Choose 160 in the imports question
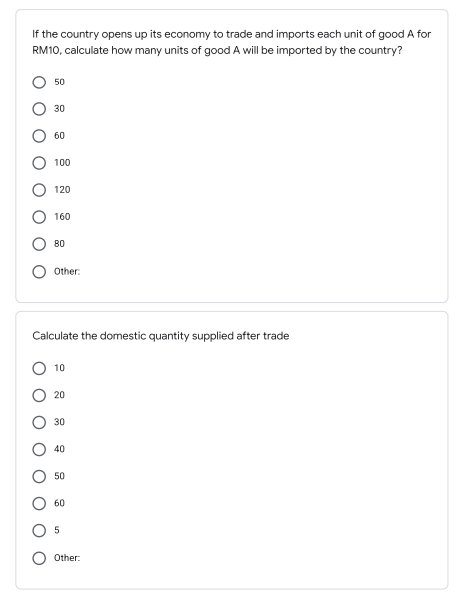The height and width of the screenshot is (609, 461). tap(39, 217)
